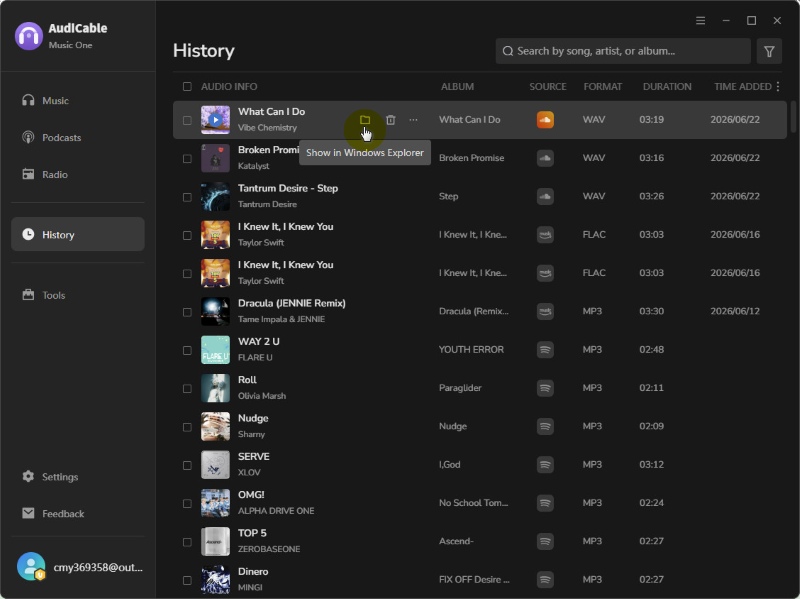Check the OMG! row checkbox
This screenshot has height=599, width=800.
[187, 504]
